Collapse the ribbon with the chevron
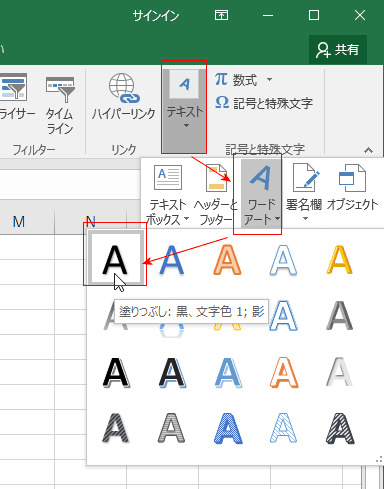 point(368,150)
